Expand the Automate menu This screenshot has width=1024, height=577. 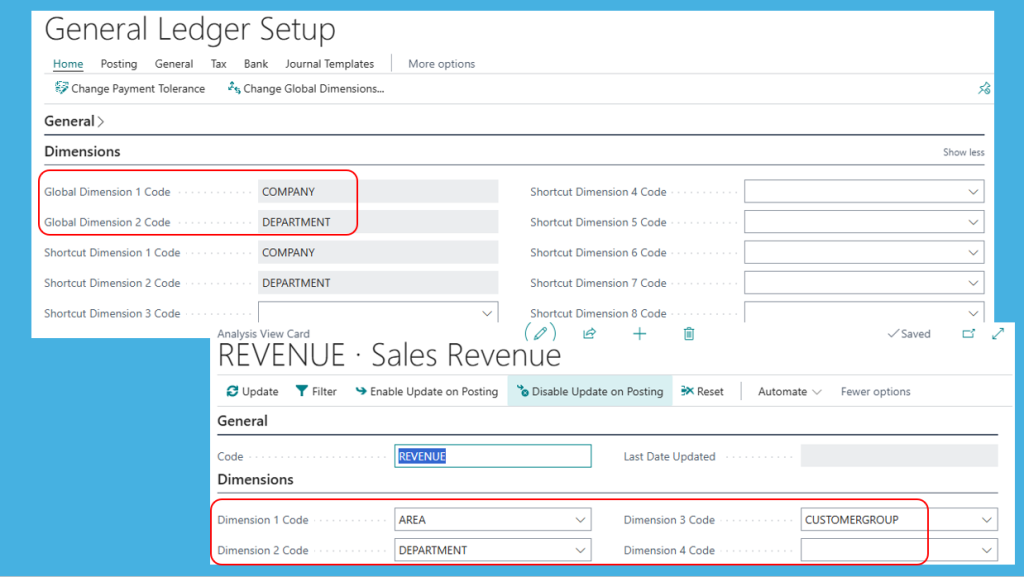tap(790, 392)
